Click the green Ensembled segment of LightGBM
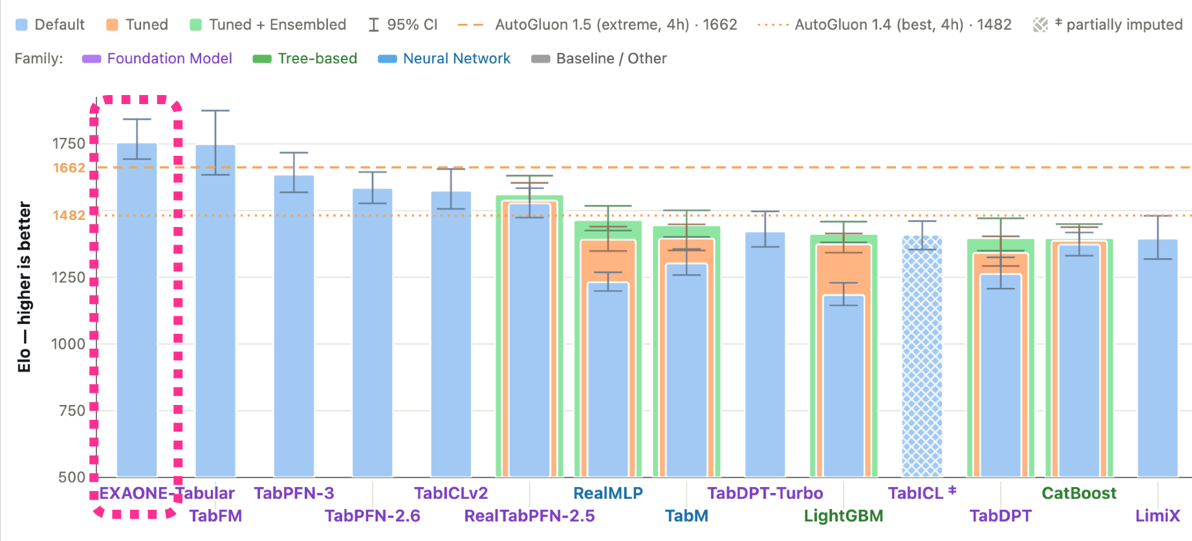 844,239
